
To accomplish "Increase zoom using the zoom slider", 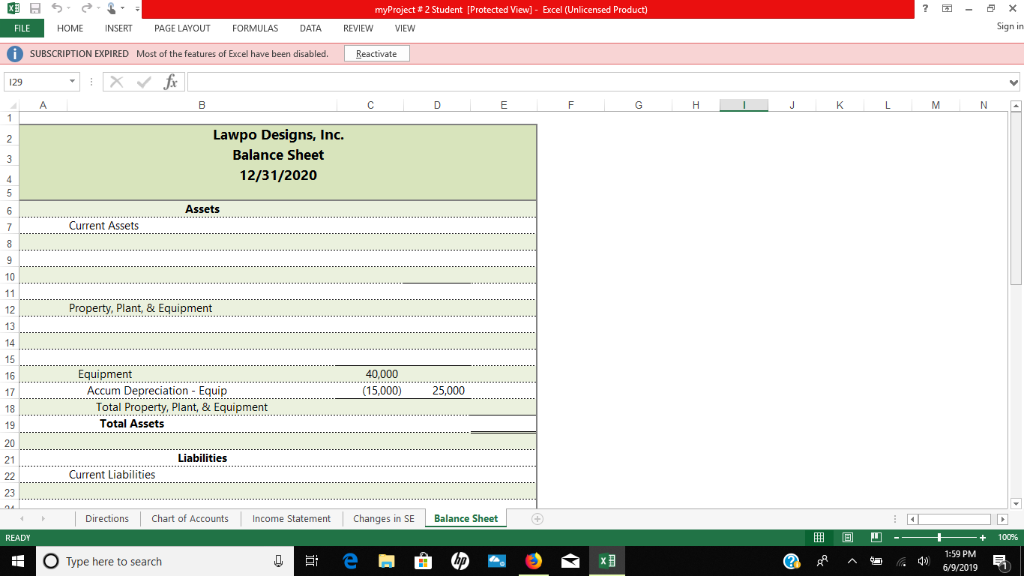I will (983, 538).
